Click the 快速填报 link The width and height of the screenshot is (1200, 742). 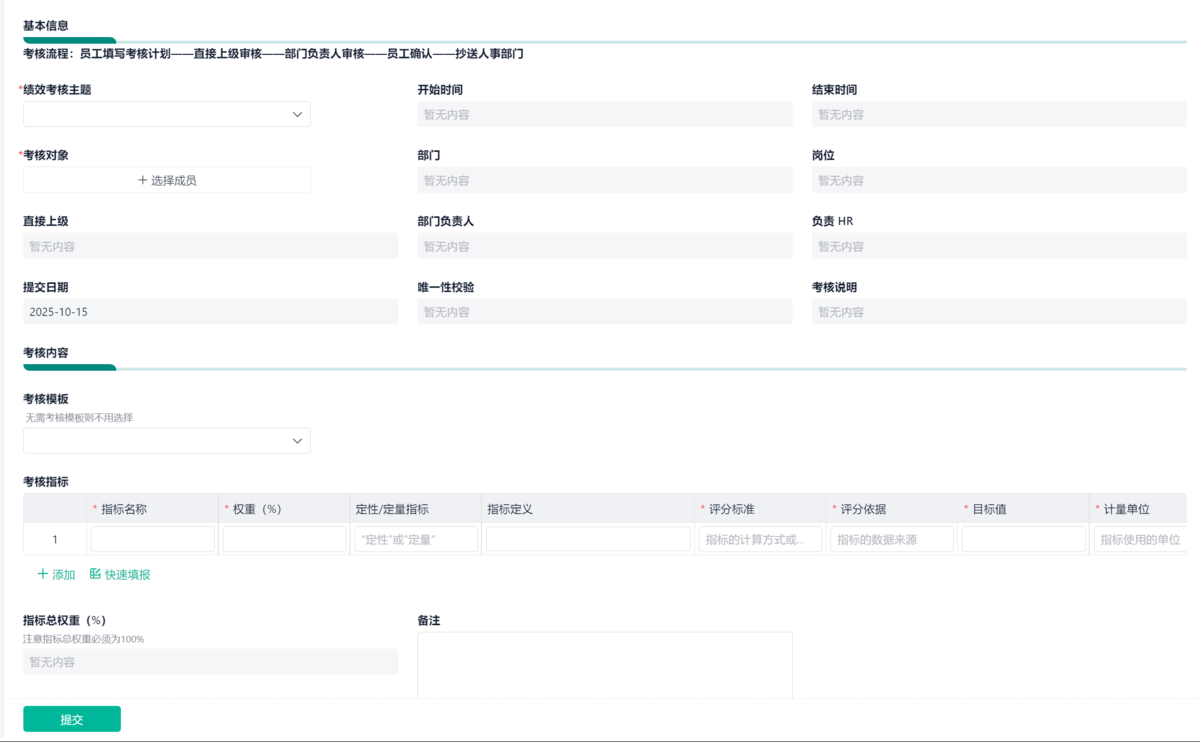[x=120, y=575]
